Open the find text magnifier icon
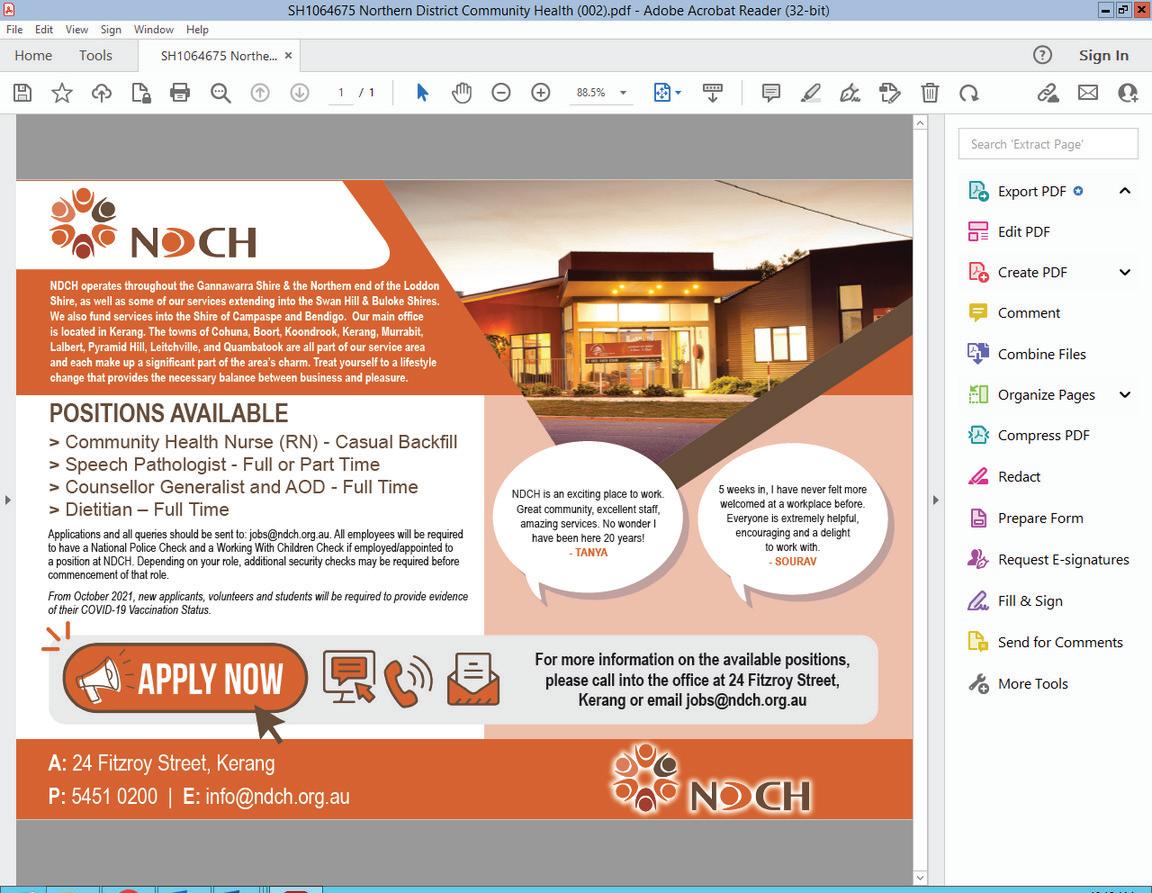Viewport: 1152px width, 893px height. pos(220,93)
